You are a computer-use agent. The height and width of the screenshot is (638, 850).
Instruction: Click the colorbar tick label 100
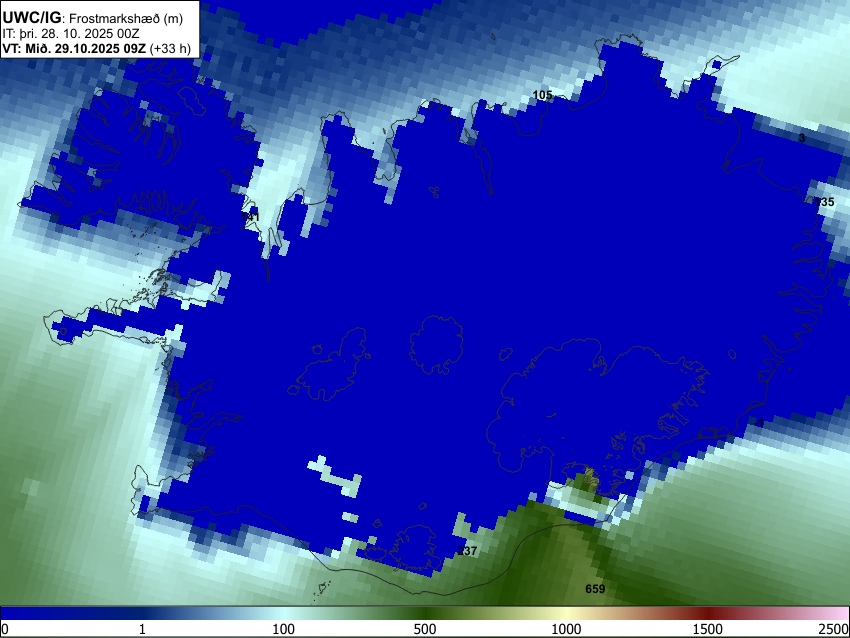(x=283, y=629)
